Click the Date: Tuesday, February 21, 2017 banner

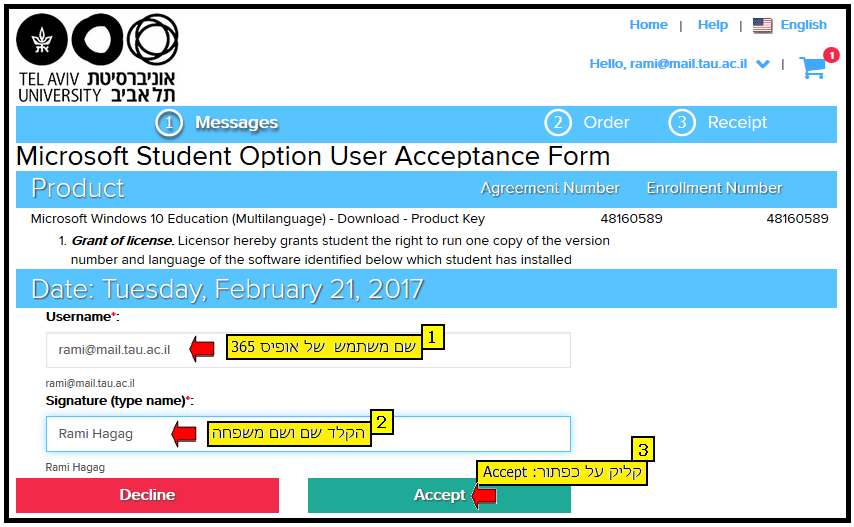click(x=426, y=289)
